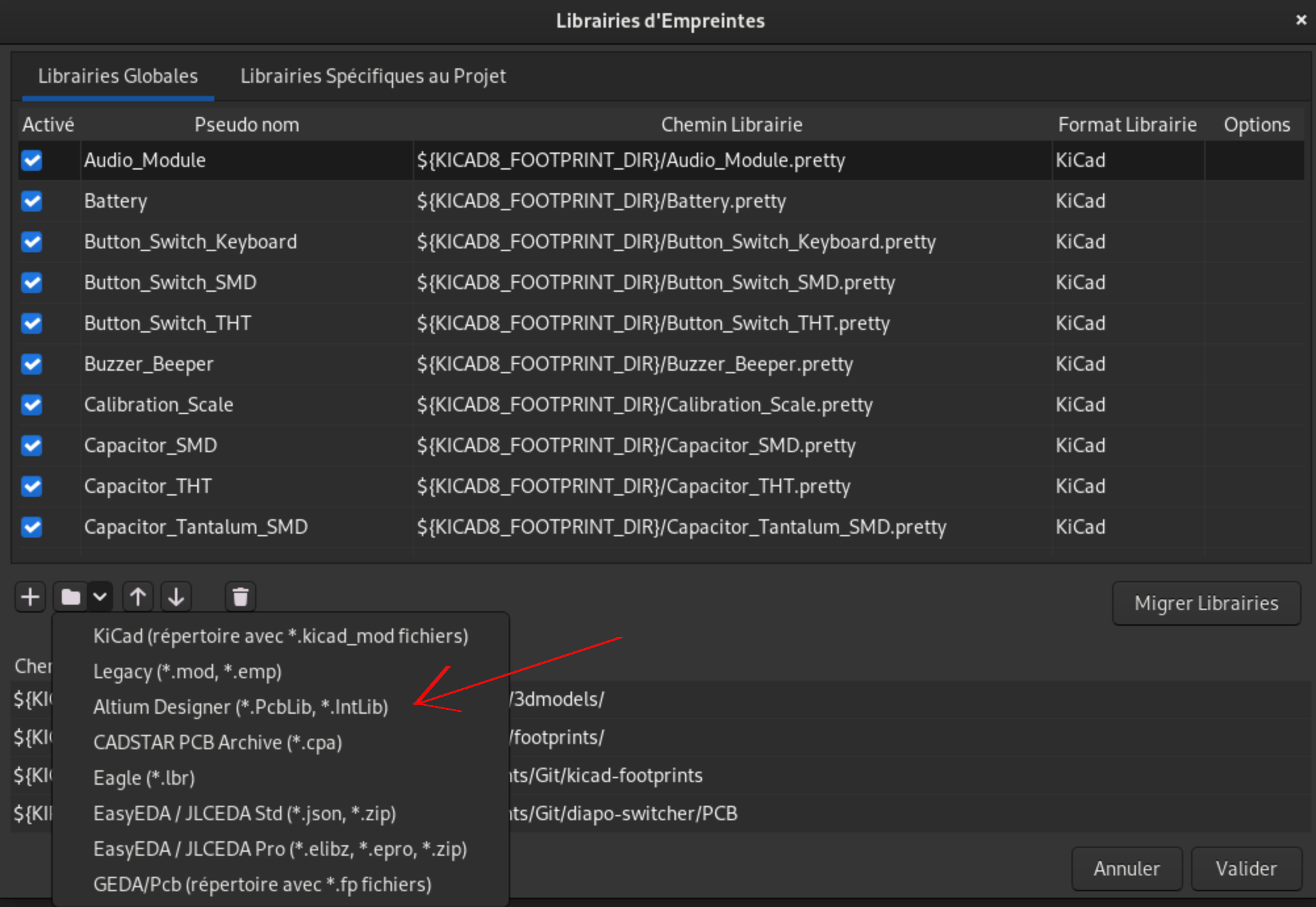Delete selected library with trash icon
The height and width of the screenshot is (907, 1316).
pyautogui.click(x=241, y=597)
